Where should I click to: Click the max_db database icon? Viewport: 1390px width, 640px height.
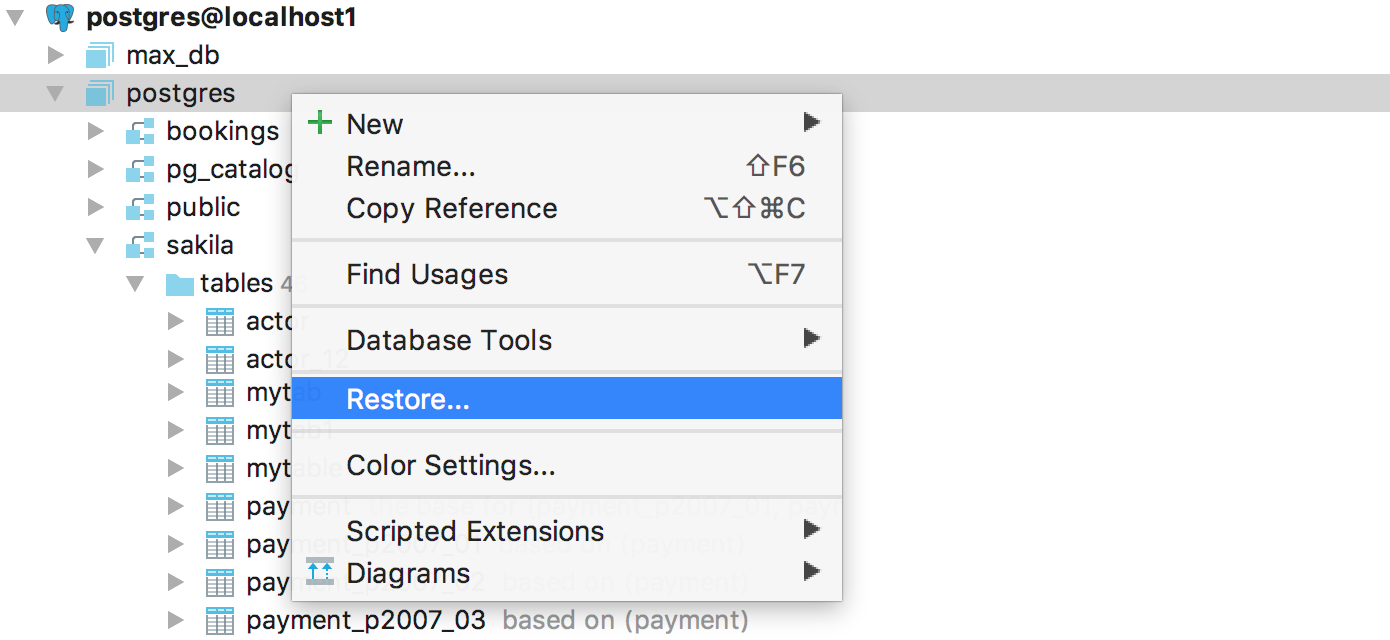[100, 55]
